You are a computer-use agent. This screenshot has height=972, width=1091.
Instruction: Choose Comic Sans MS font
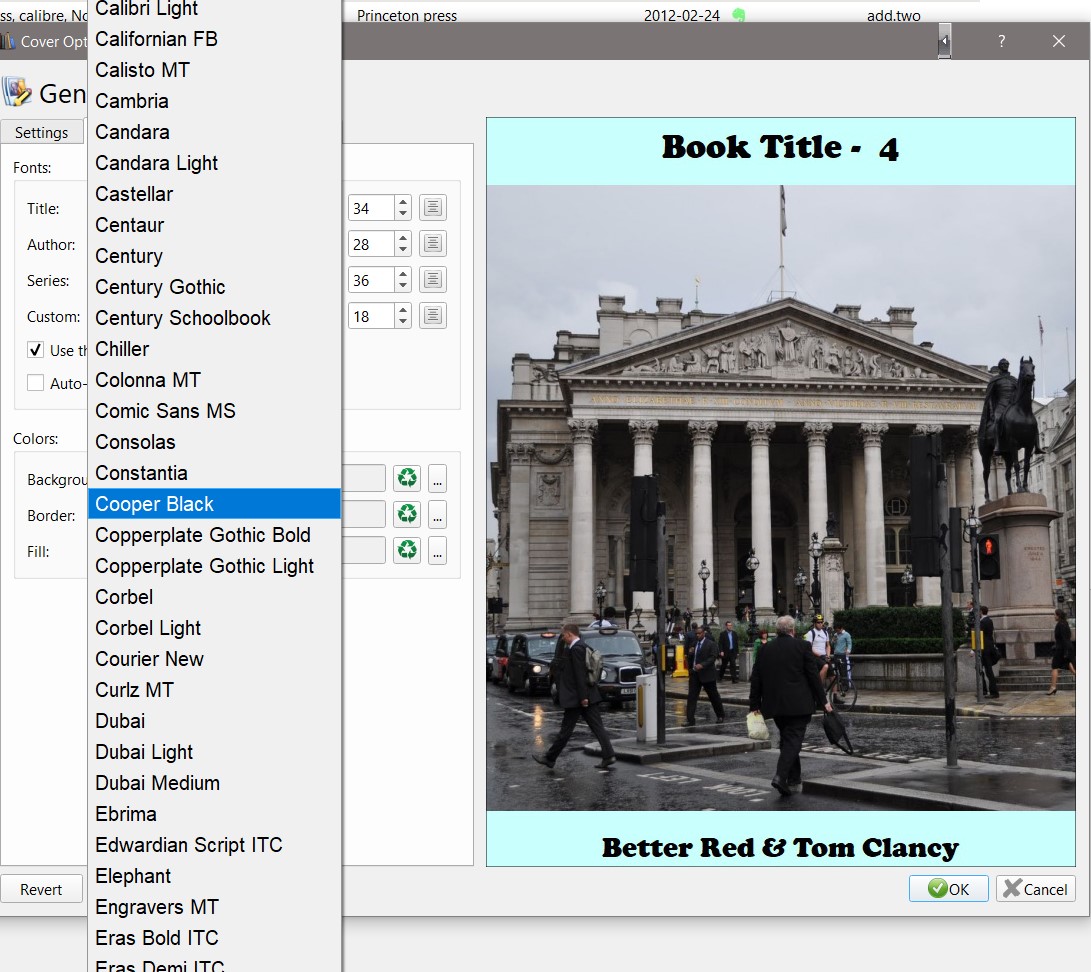pos(214,411)
